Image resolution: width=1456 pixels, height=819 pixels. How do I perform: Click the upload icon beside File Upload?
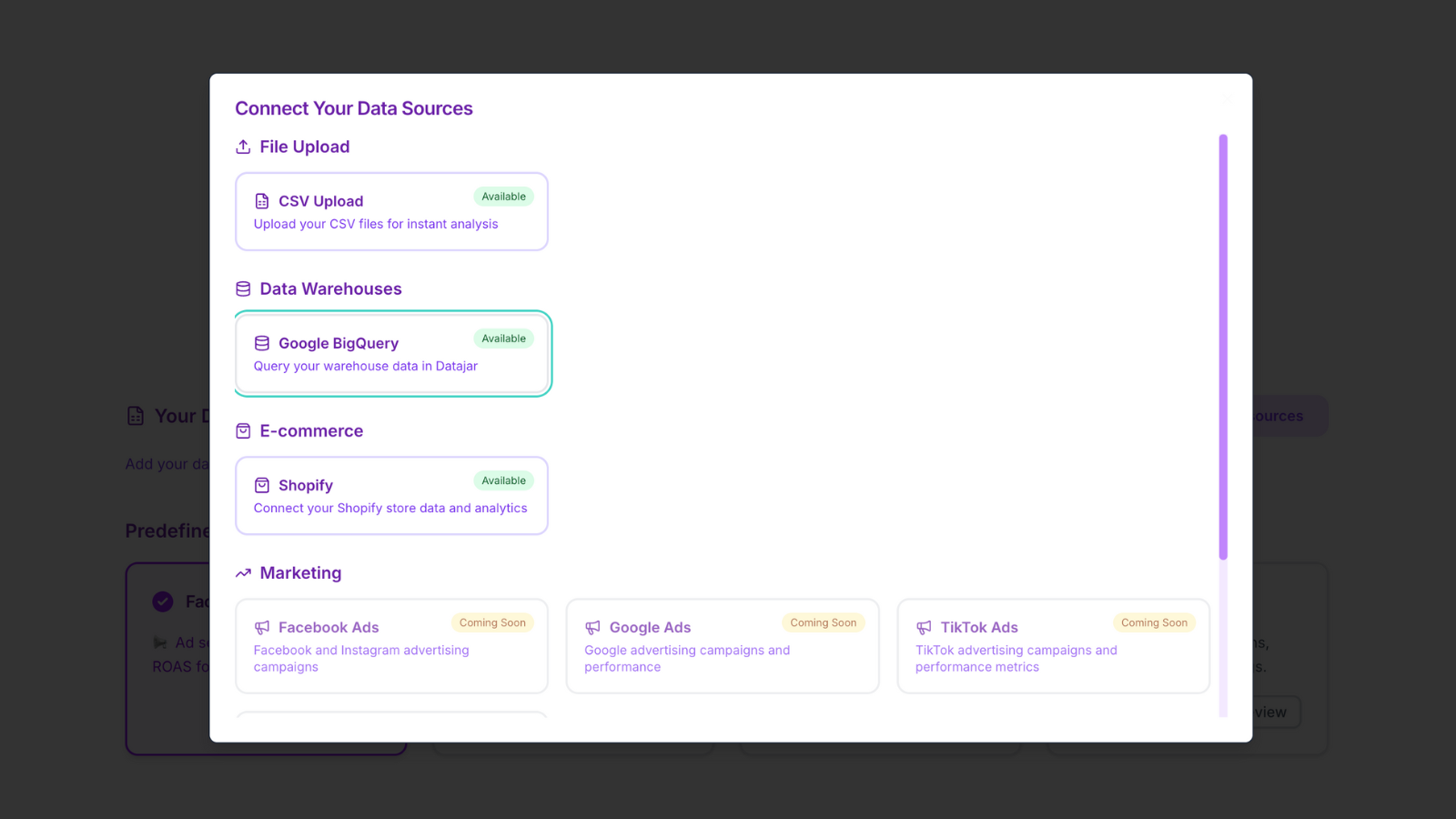243,146
